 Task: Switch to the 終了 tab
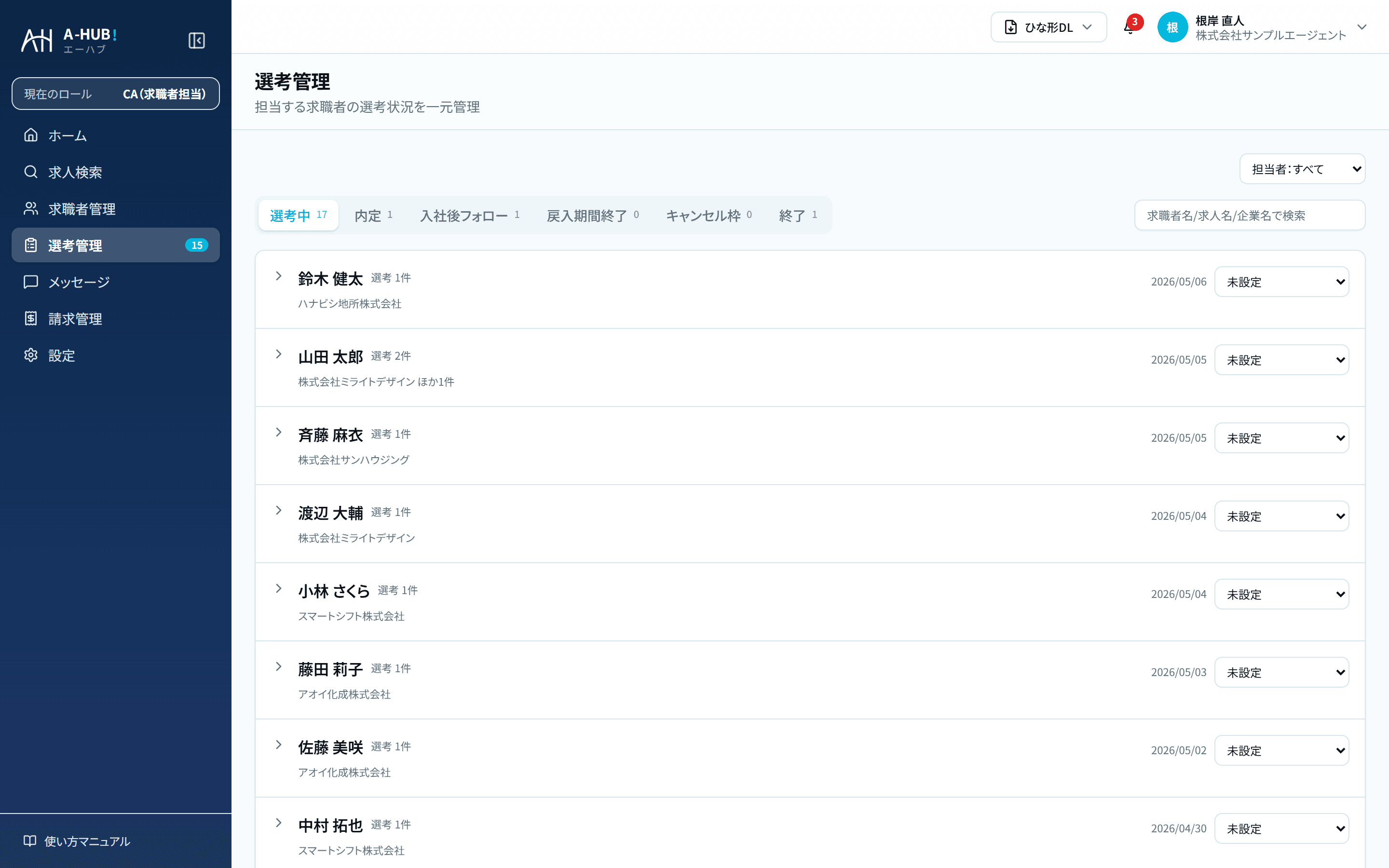point(798,215)
